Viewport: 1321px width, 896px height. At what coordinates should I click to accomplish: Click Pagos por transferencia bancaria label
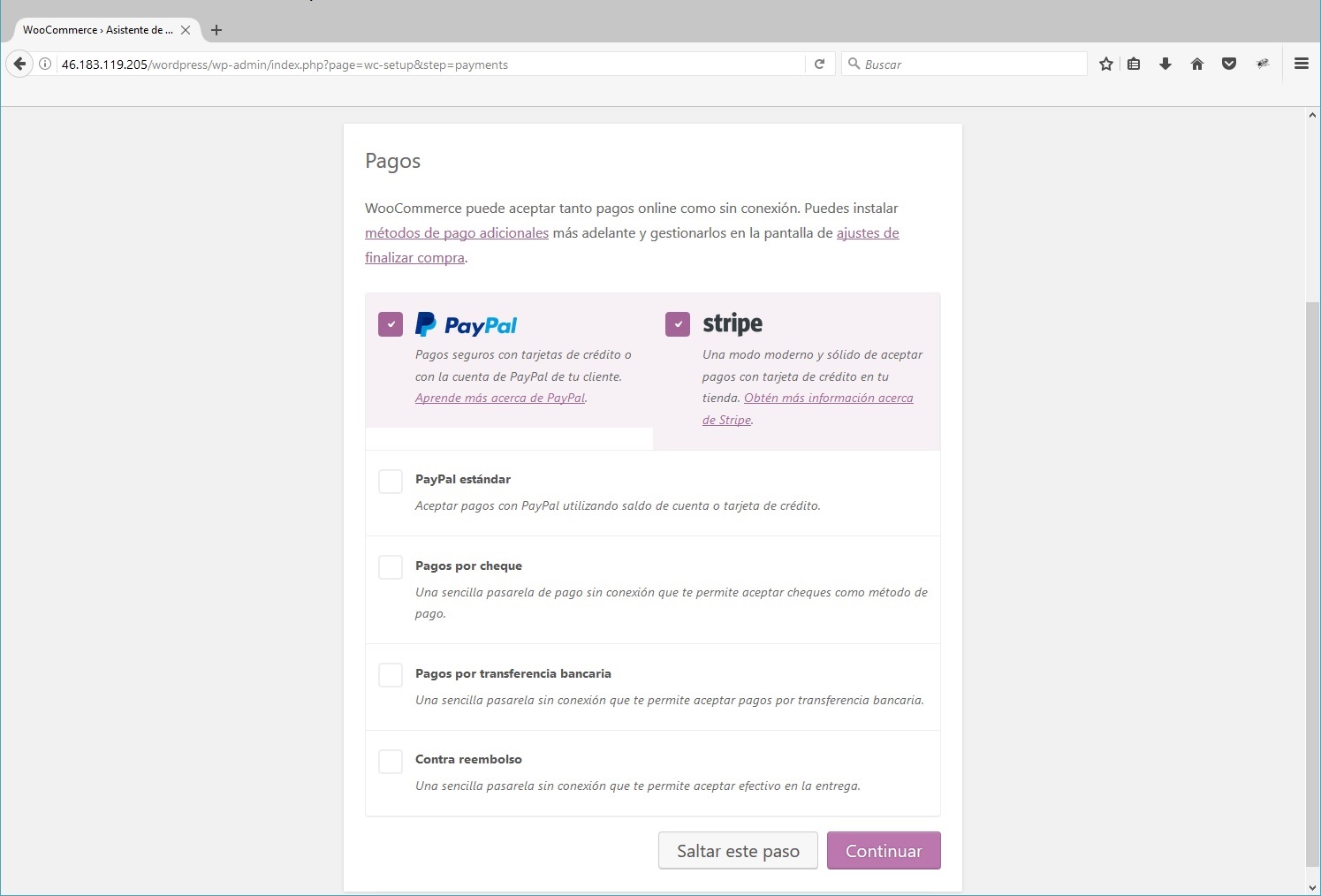pyautogui.click(x=513, y=674)
